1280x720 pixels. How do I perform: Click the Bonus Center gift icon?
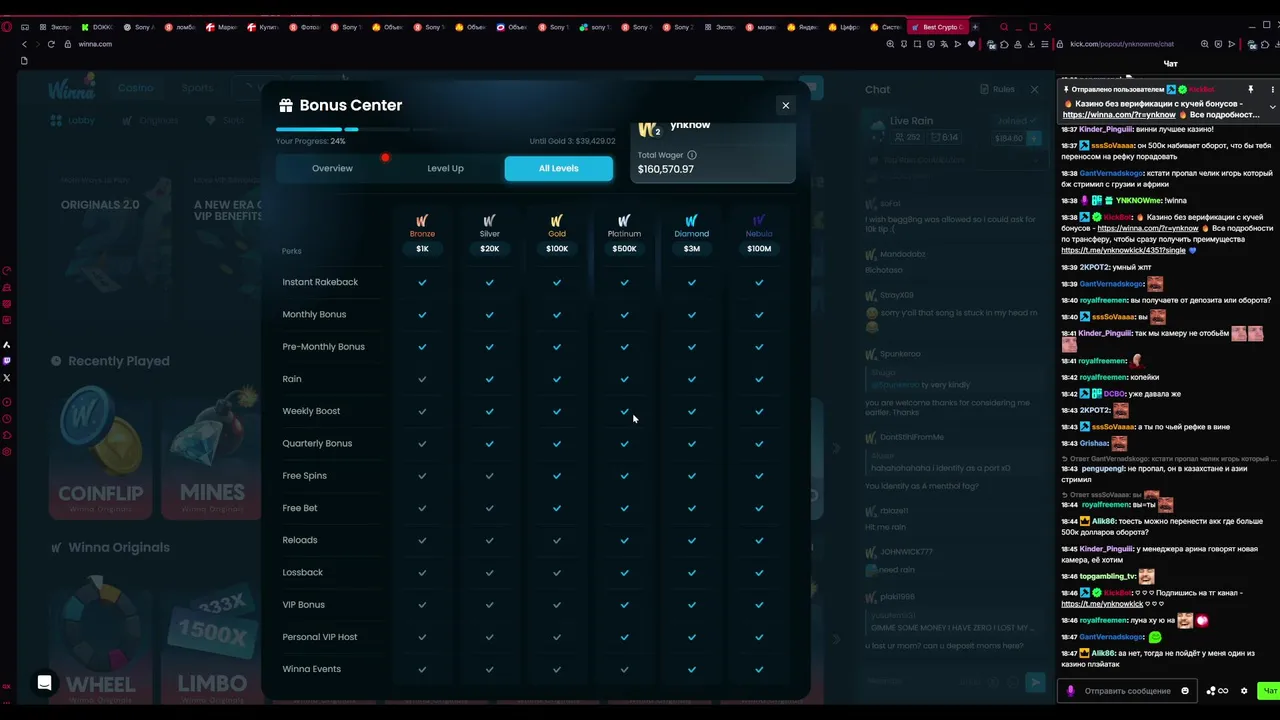point(286,105)
